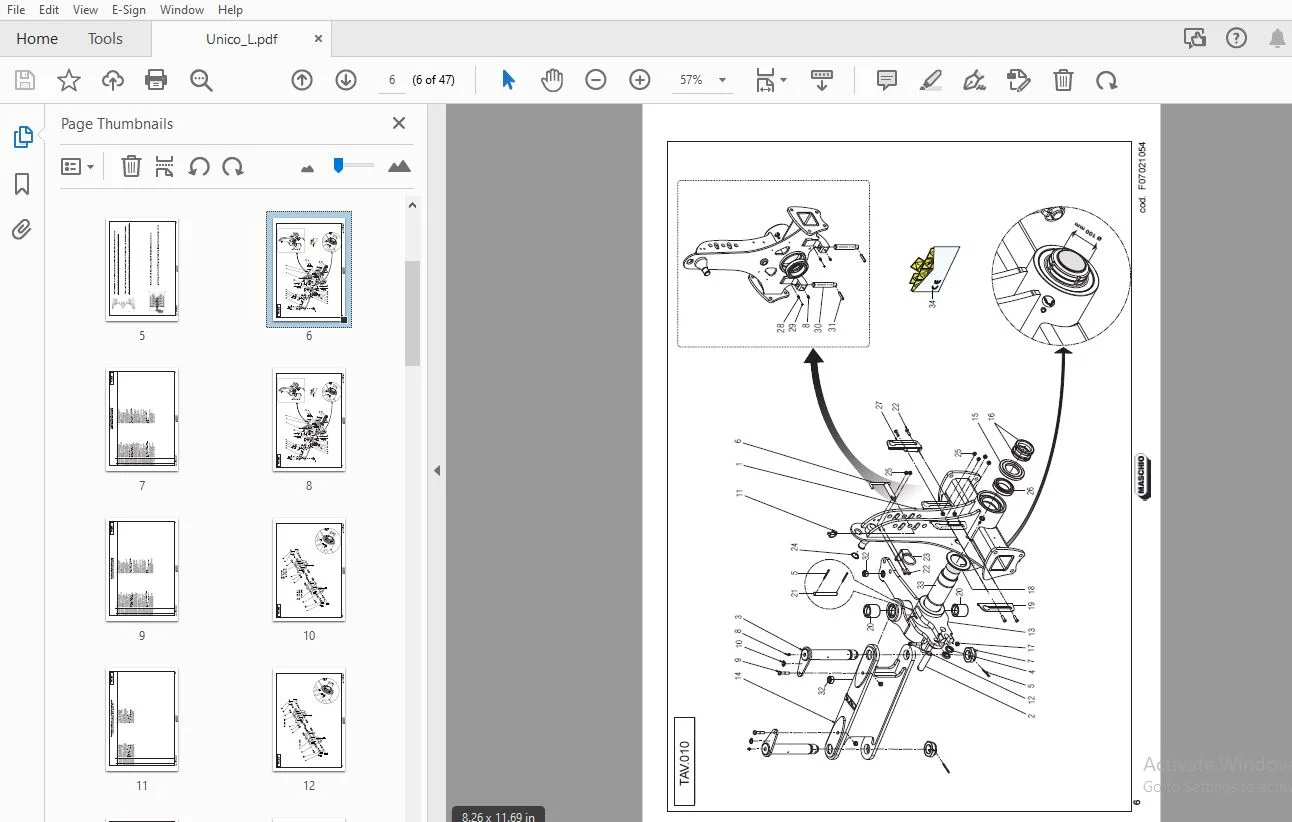Enlarge thumbnails with the large mountain icon

tap(399, 166)
